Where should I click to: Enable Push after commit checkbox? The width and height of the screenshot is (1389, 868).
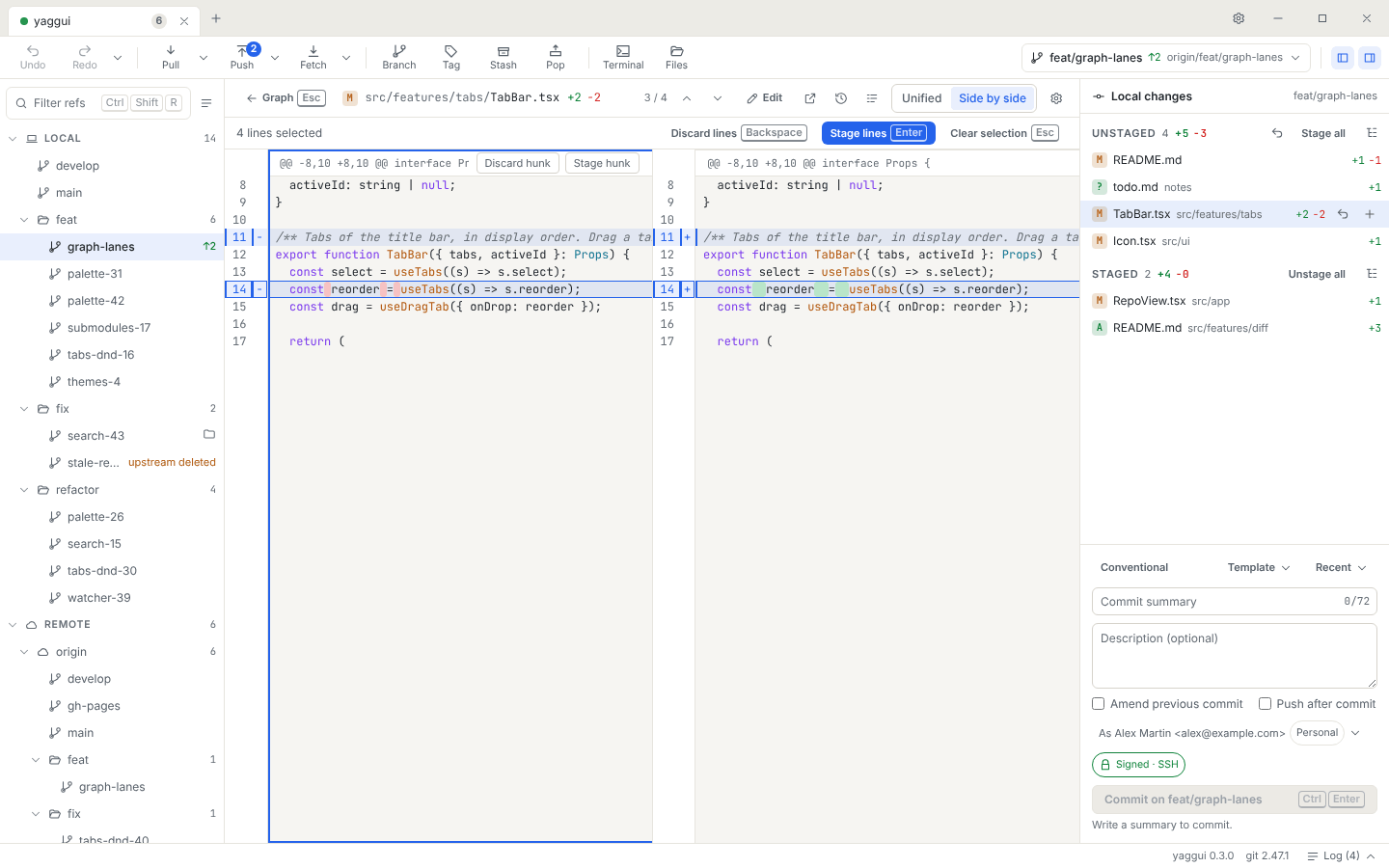1265,704
